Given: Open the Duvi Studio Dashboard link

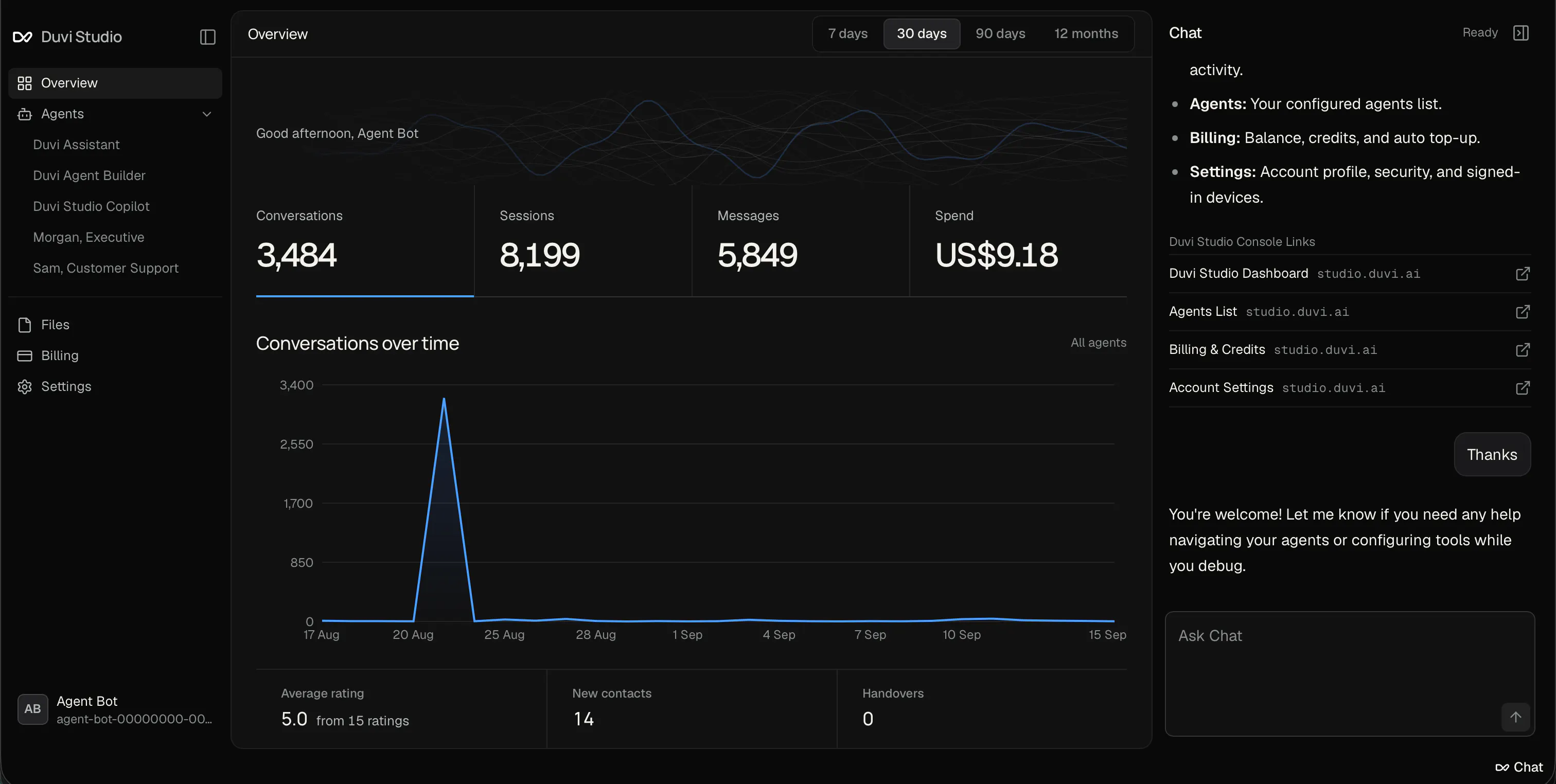Looking at the screenshot, I should pyautogui.click(x=1350, y=274).
